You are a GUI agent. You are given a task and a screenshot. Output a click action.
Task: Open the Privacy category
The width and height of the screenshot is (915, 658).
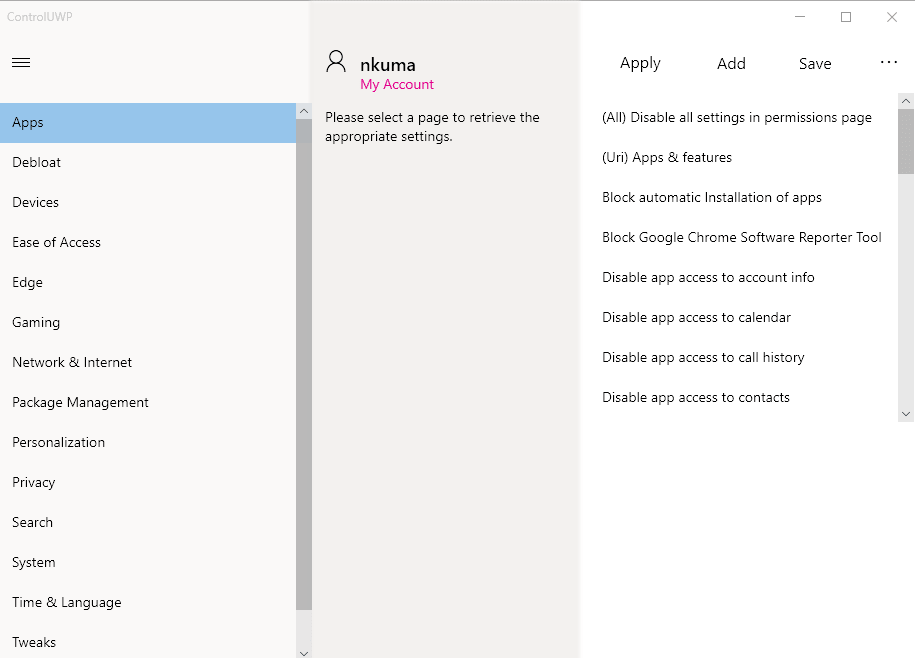pyautogui.click(x=34, y=482)
